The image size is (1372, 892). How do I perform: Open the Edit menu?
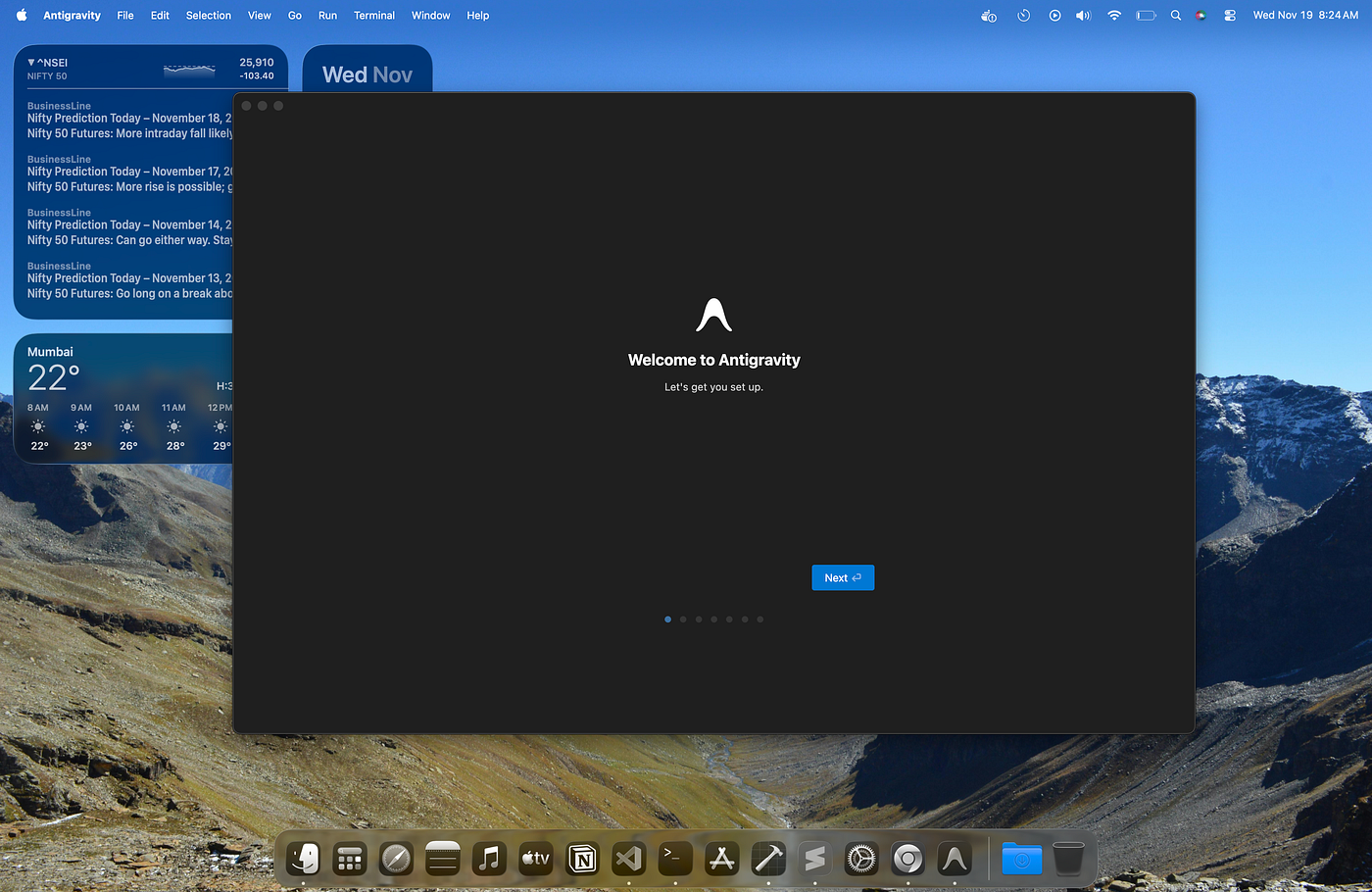tap(160, 16)
